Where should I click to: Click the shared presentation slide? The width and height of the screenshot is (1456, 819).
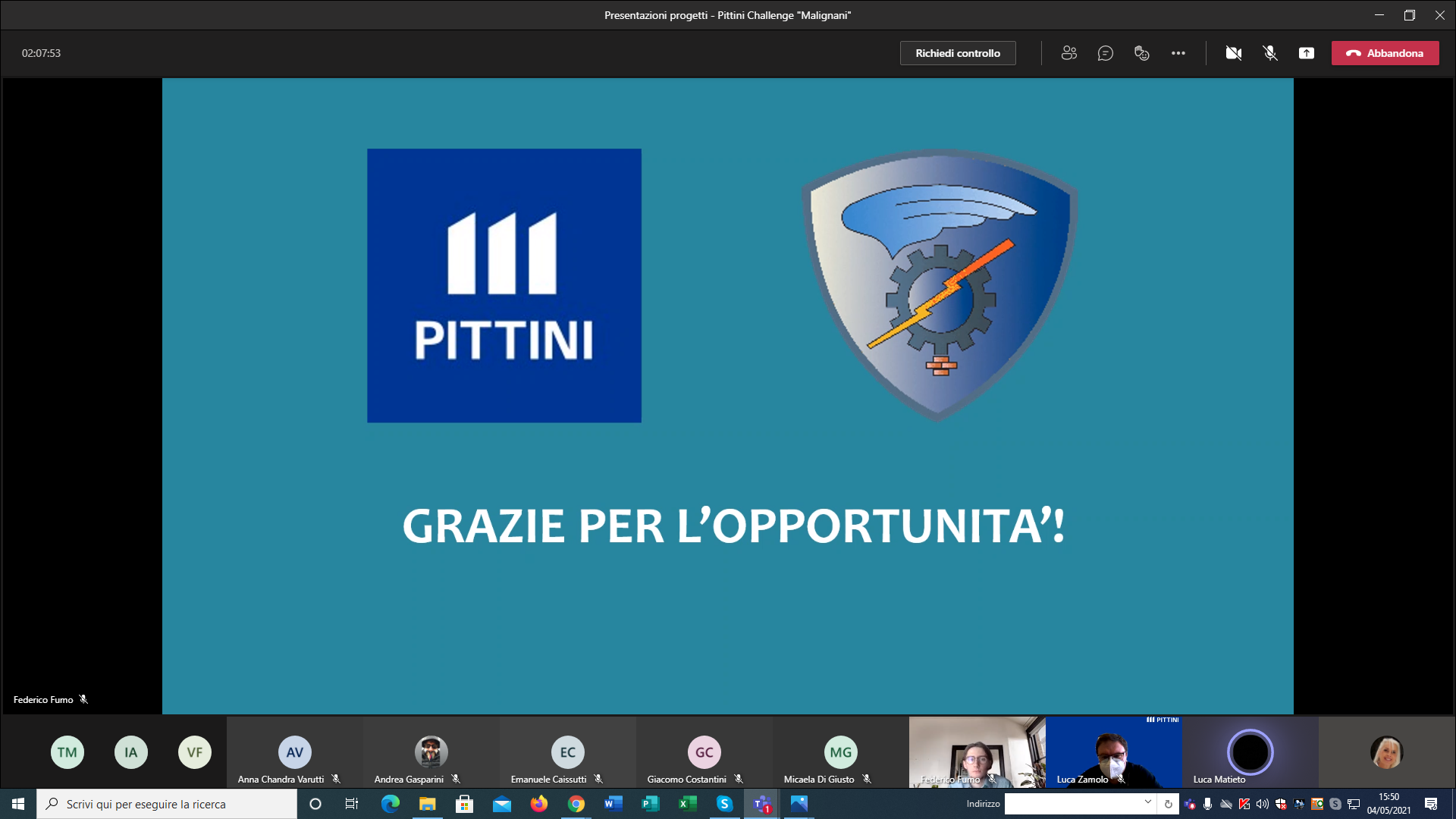728,396
